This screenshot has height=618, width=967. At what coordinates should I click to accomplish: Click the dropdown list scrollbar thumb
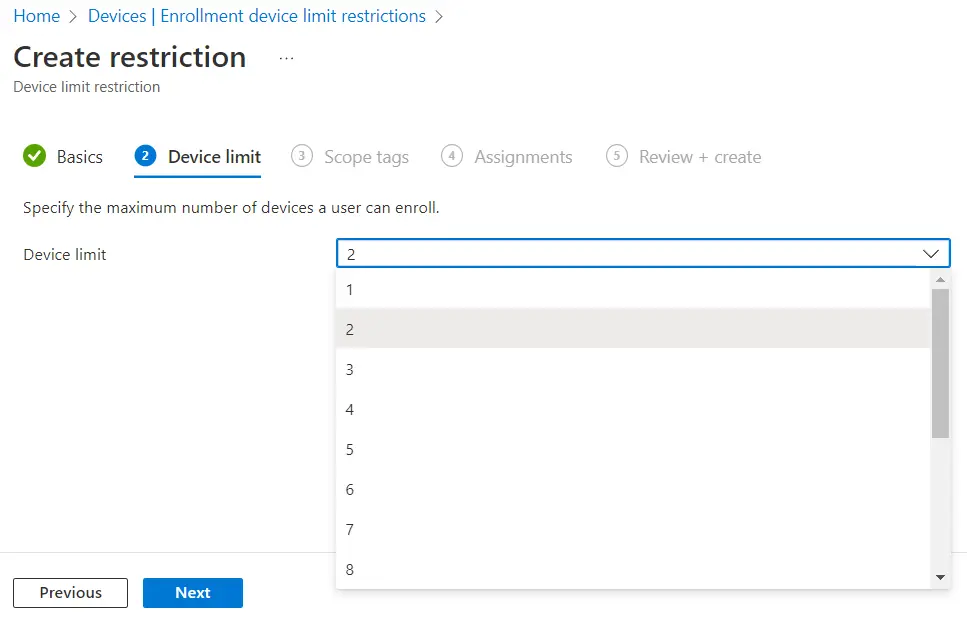click(940, 362)
